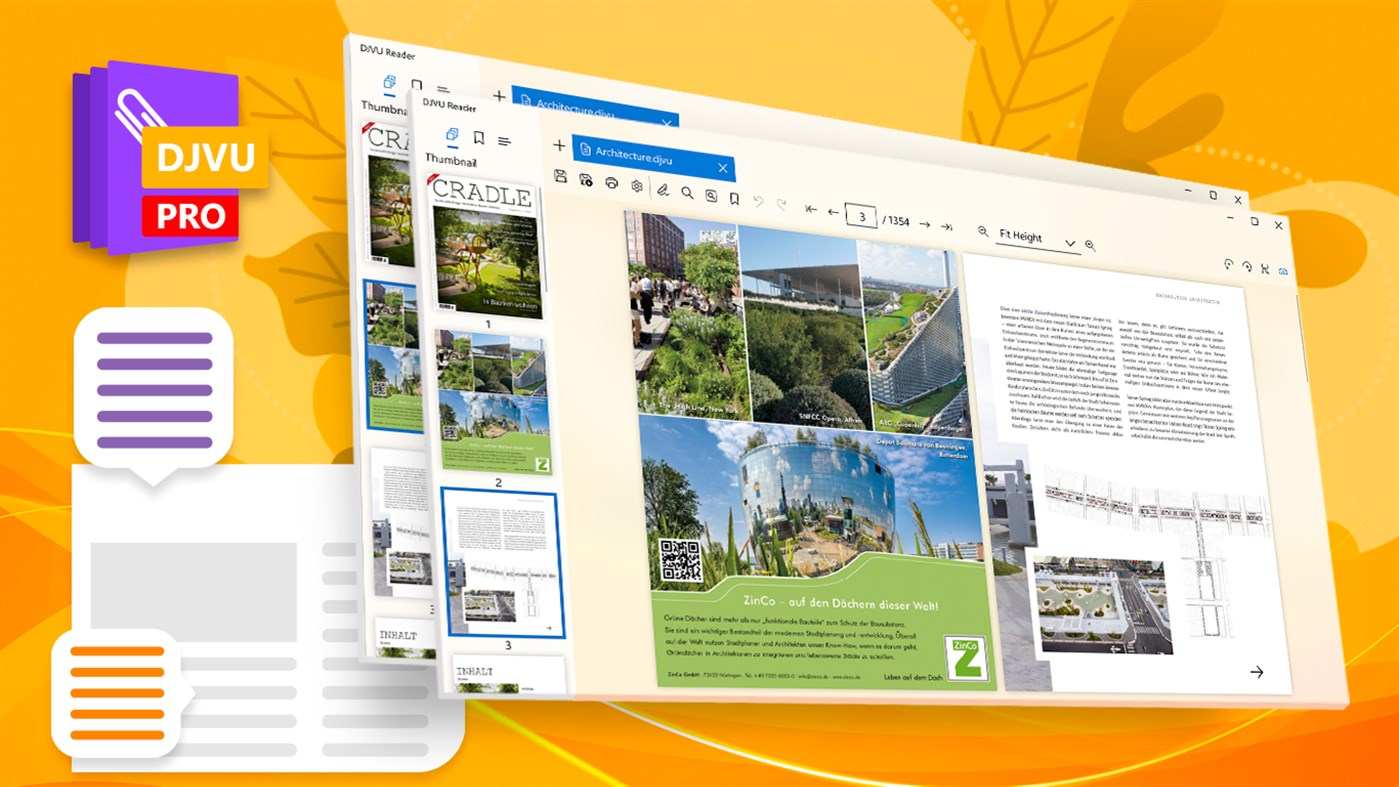Click the page number input showing 3
The image size is (1399, 787).
coord(861,216)
